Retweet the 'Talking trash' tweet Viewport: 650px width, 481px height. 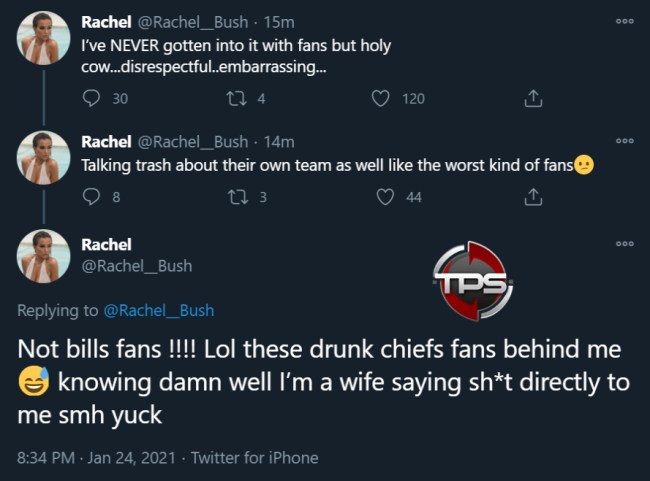pyautogui.click(x=238, y=197)
